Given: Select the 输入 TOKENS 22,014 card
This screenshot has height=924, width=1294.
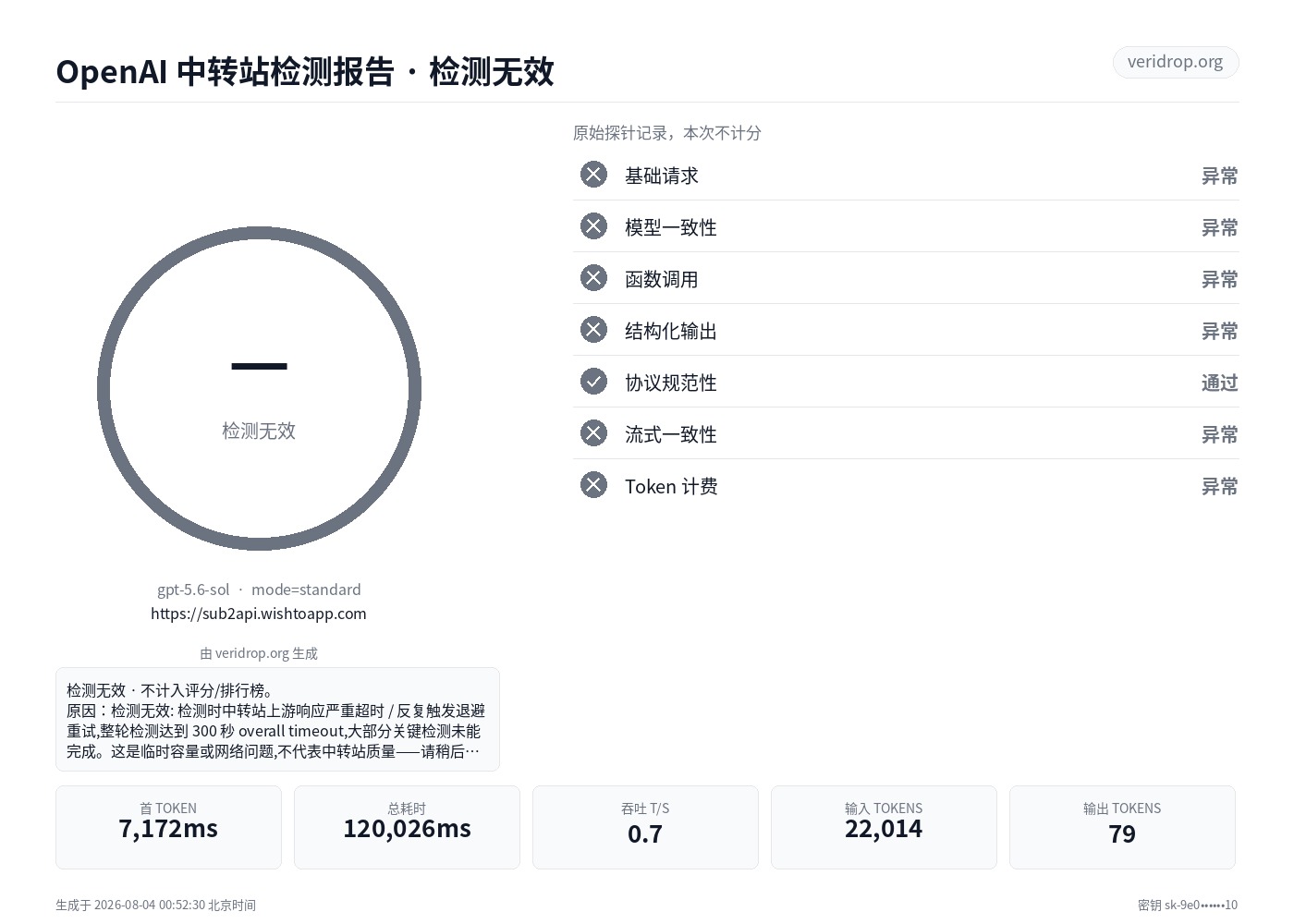Looking at the screenshot, I should (x=884, y=827).
